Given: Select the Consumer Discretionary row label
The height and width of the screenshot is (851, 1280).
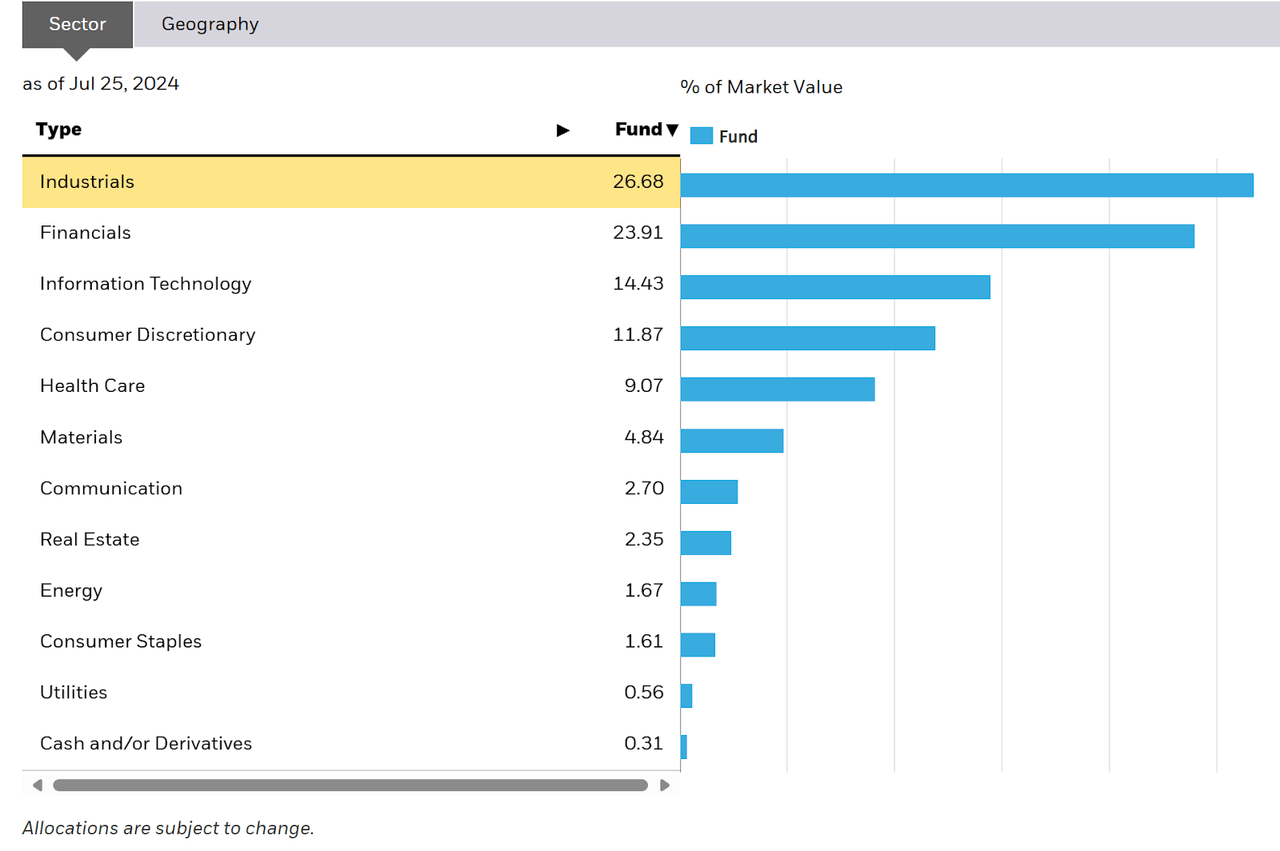Looking at the screenshot, I should coord(148,335).
